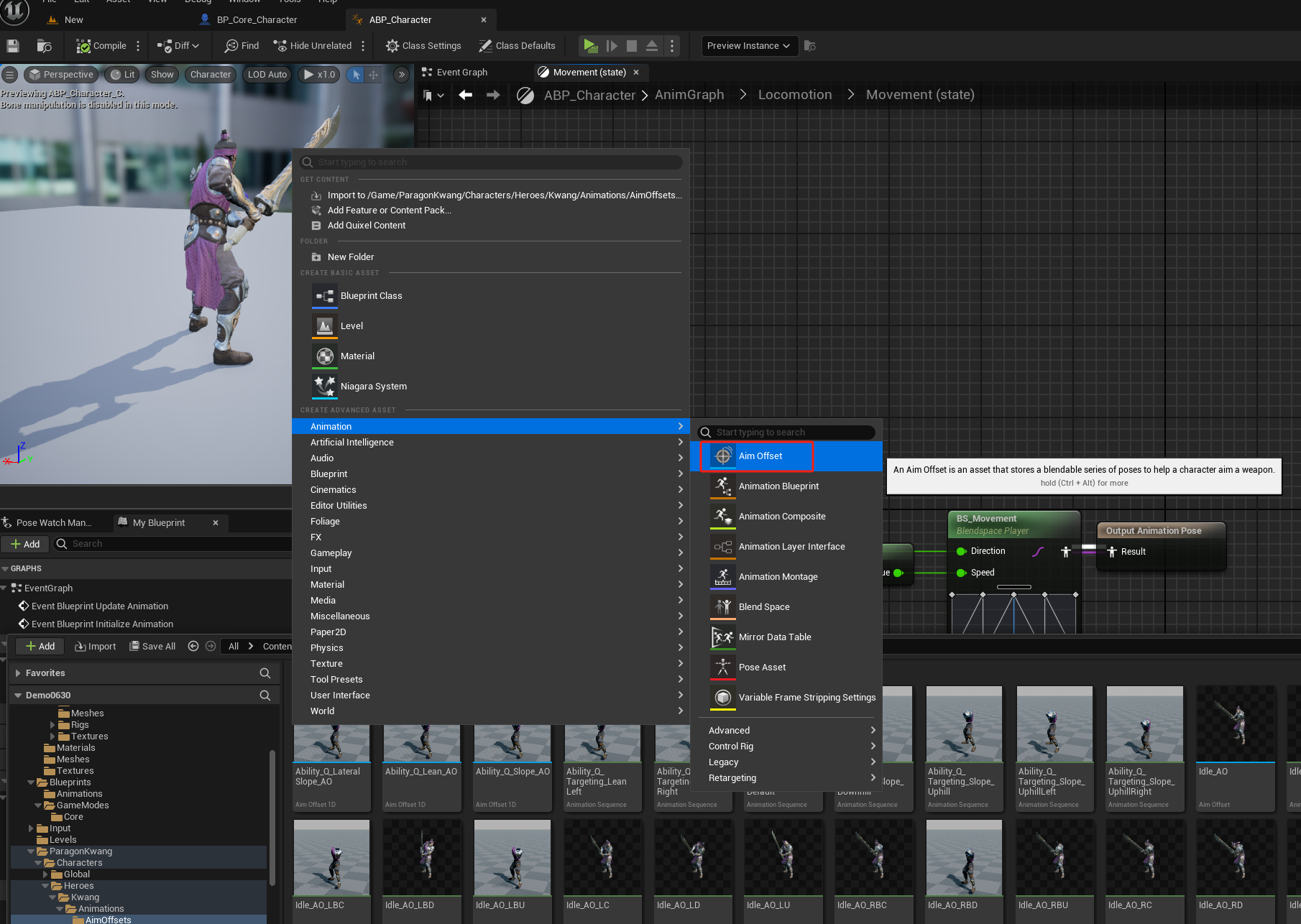Click the My Blueprint search field
The image size is (1301, 924).
pyautogui.click(x=173, y=544)
